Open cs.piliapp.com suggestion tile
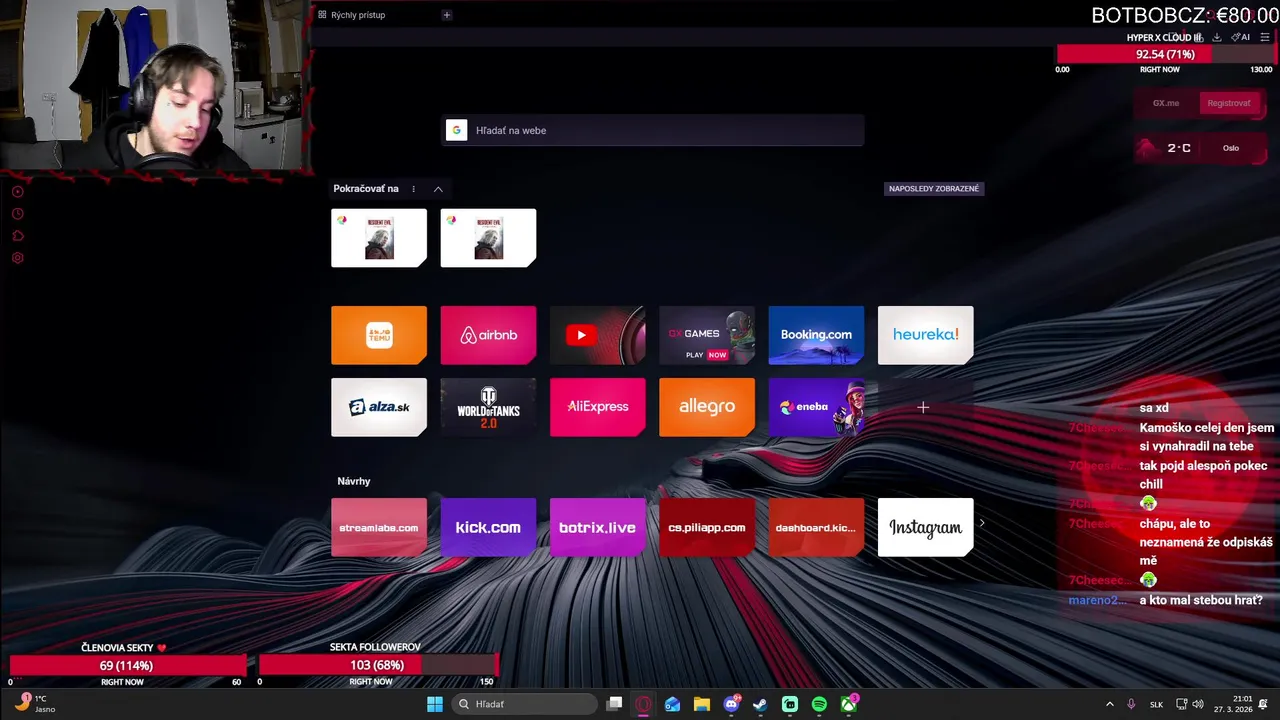The width and height of the screenshot is (1280, 720). [x=707, y=527]
